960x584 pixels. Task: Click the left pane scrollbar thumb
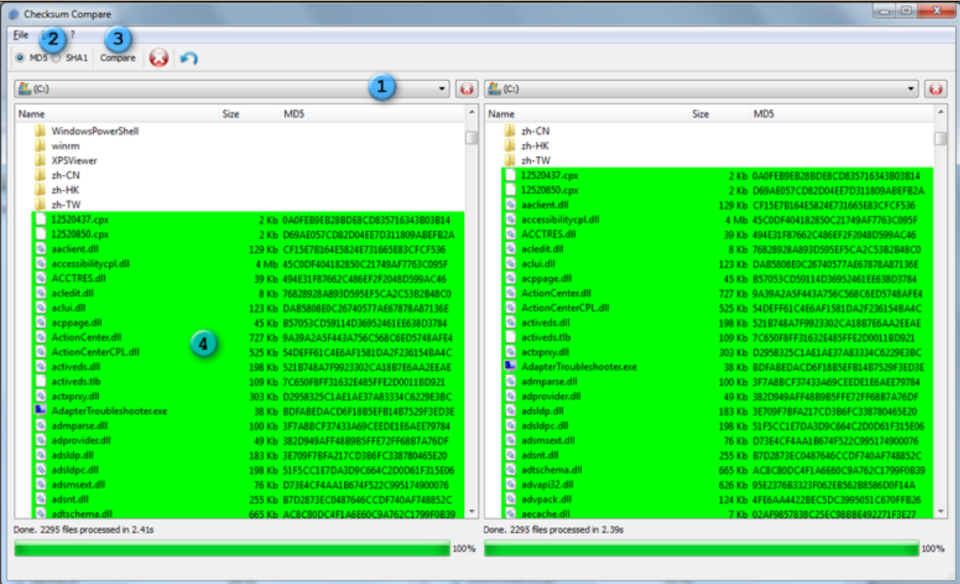[471, 138]
